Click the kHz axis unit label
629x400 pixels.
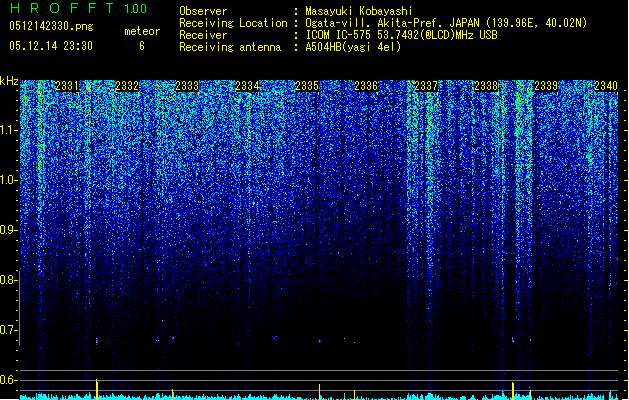[x=9, y=81]
